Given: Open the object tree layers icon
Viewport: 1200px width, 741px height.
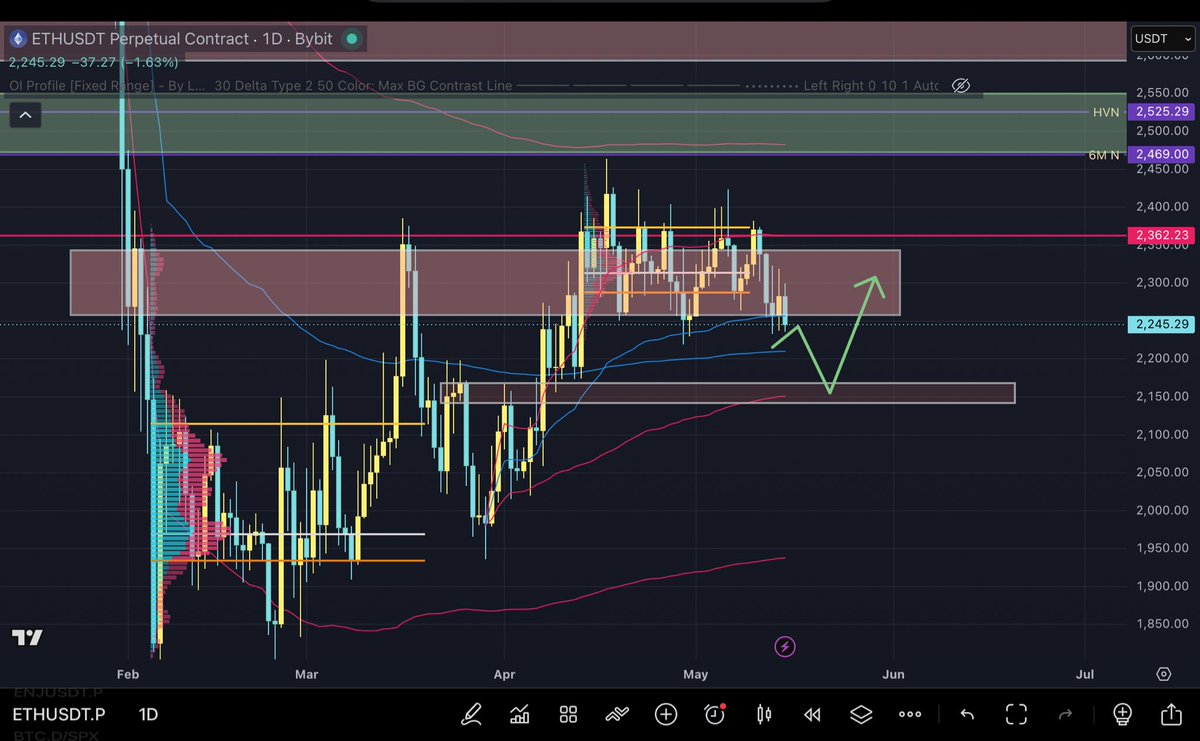Looking at the screenshot, I should (x=861, y=714).
